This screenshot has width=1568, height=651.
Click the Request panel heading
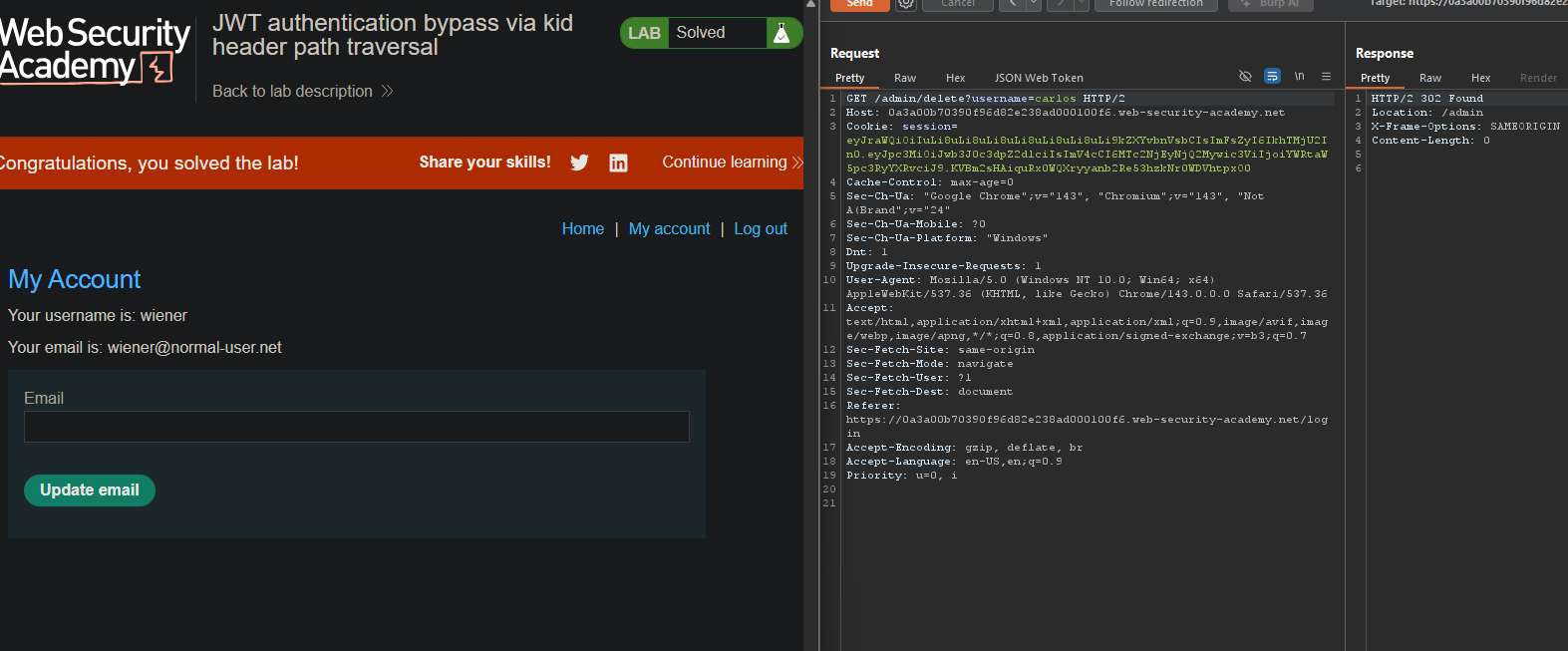click(x=855, y=54)
